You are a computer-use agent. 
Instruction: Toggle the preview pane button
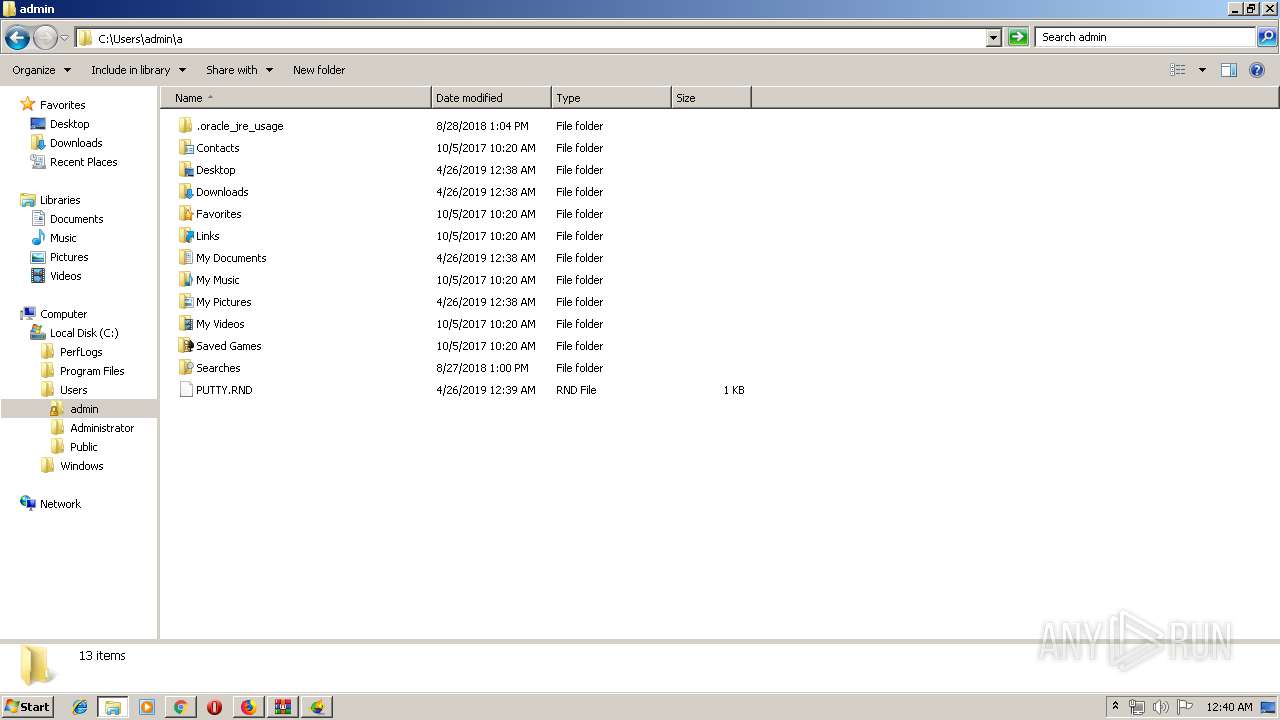1229,70
